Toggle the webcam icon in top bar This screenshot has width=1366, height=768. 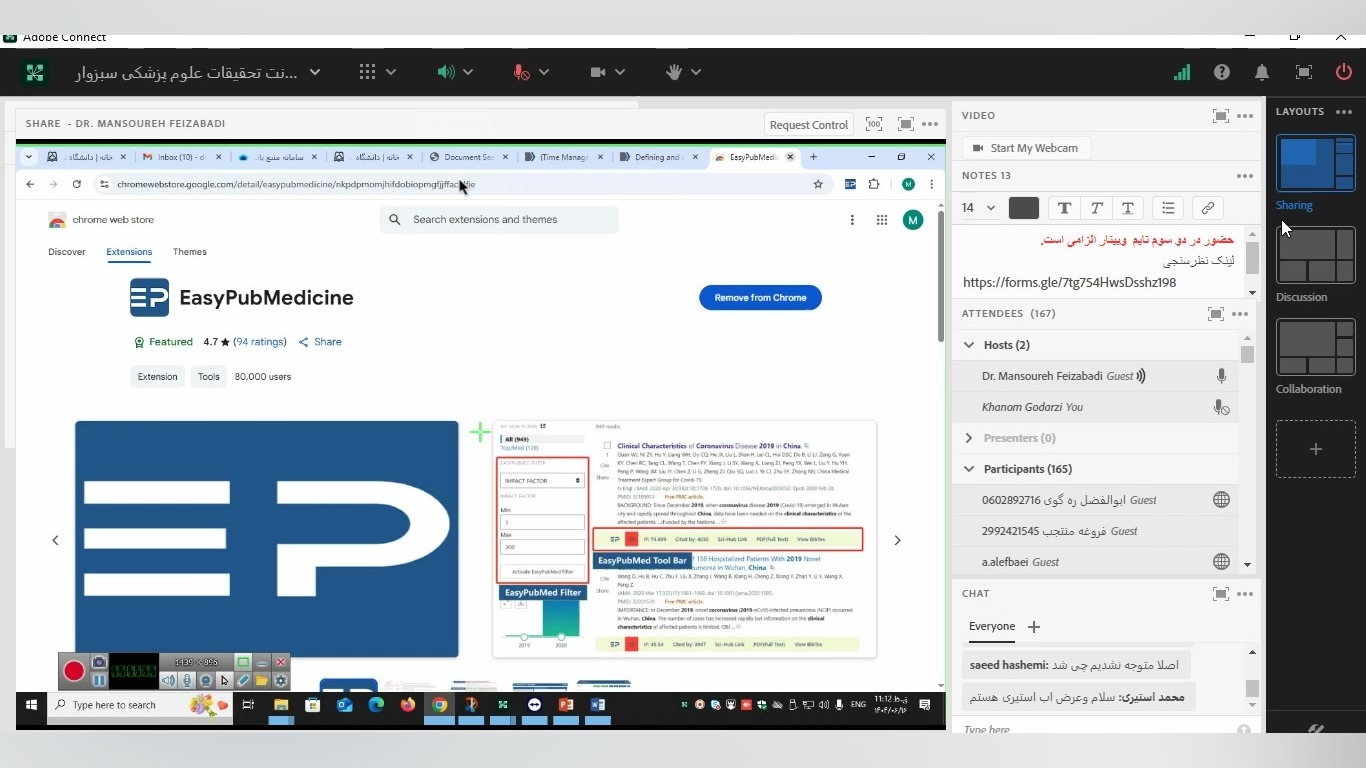click(x=598, y=72)
